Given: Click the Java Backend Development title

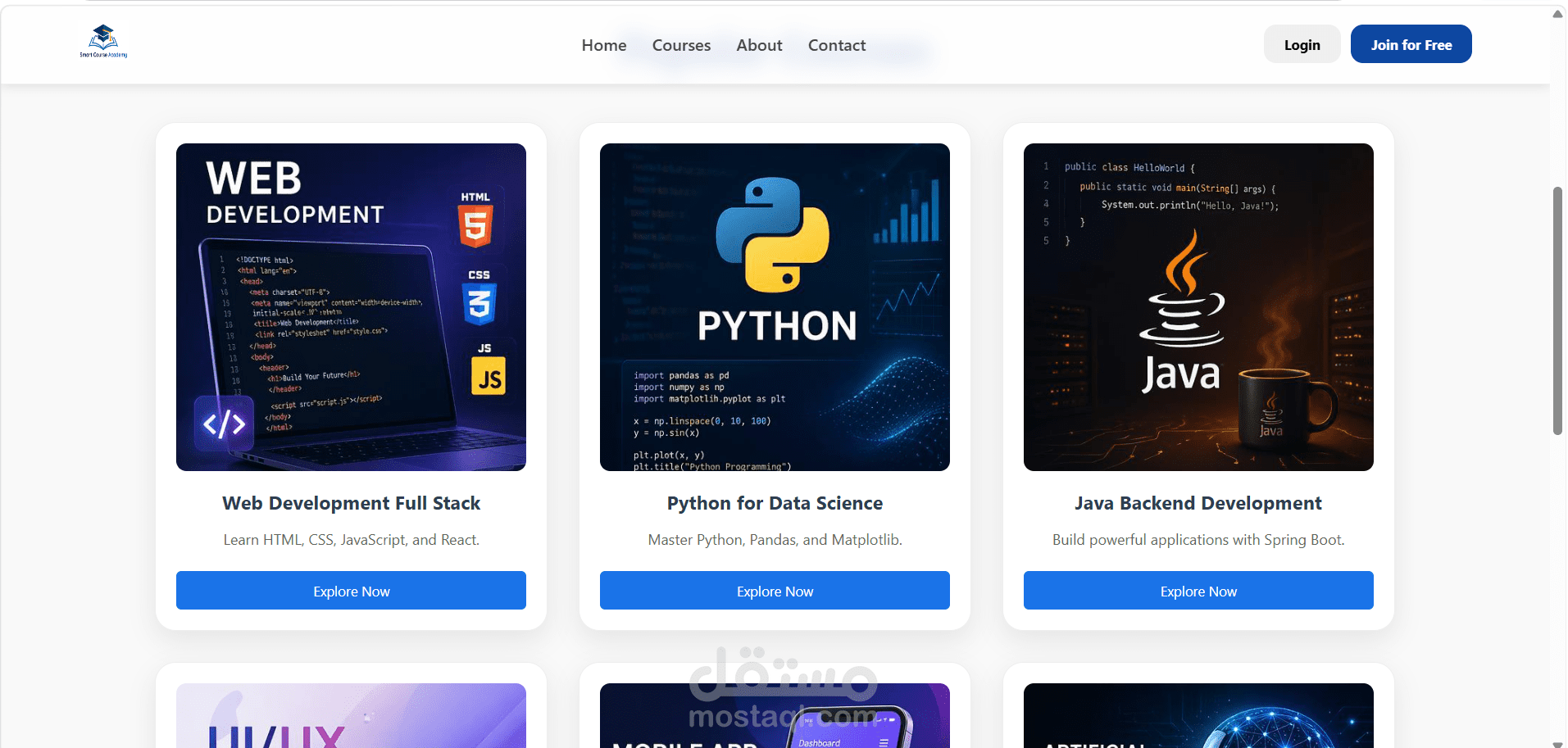Looking at the screenshot, I should pos(1198,503).
